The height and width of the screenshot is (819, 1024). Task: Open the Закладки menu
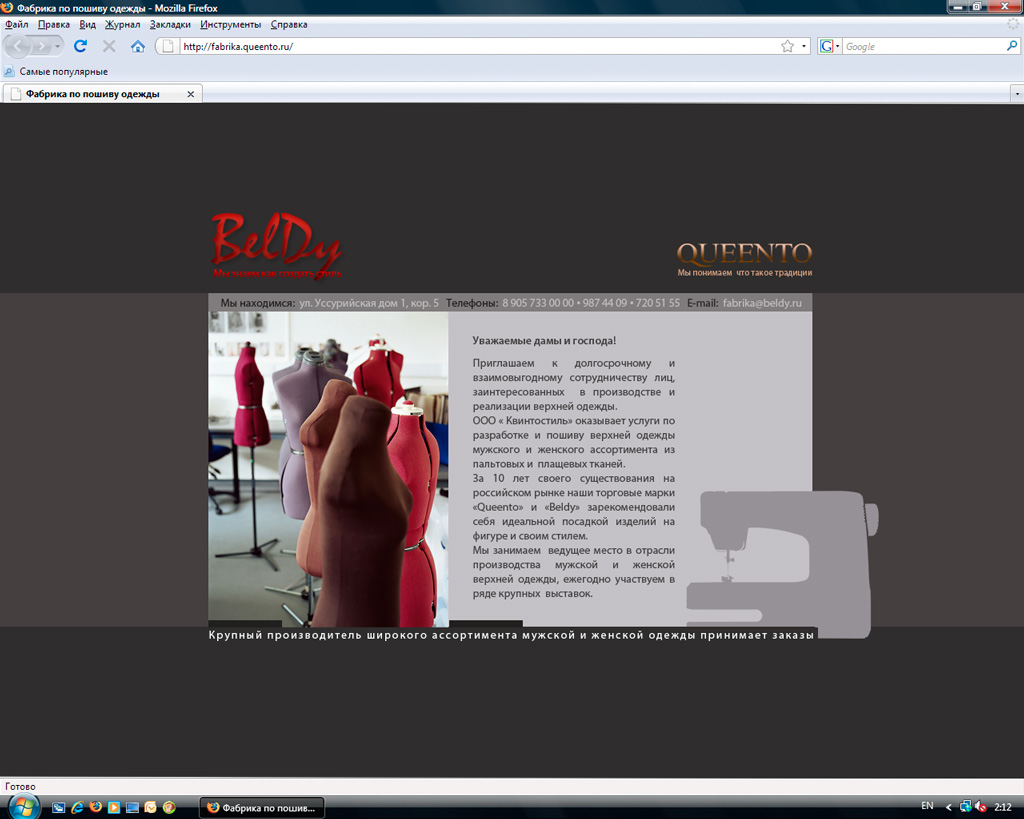170,25
